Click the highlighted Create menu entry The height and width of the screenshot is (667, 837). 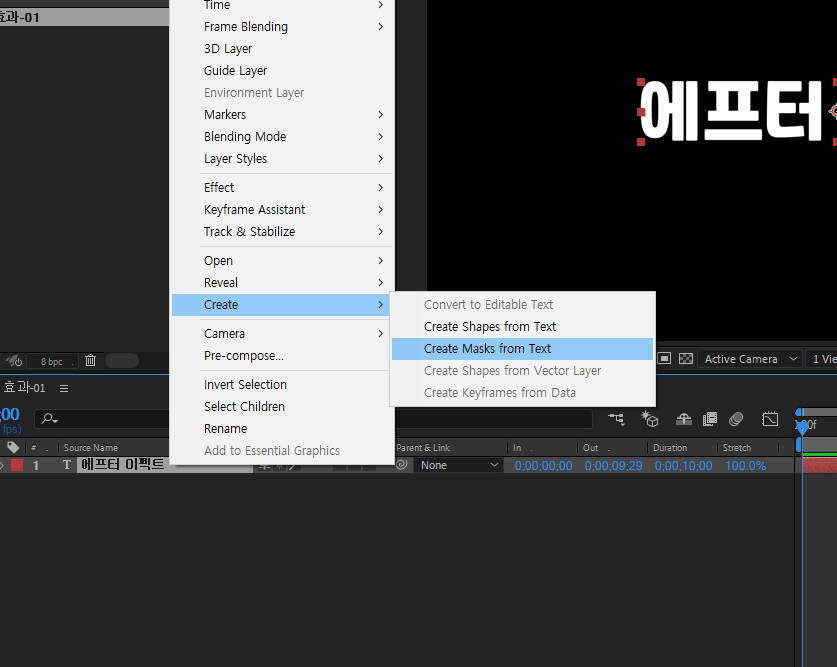click(283, 305)
